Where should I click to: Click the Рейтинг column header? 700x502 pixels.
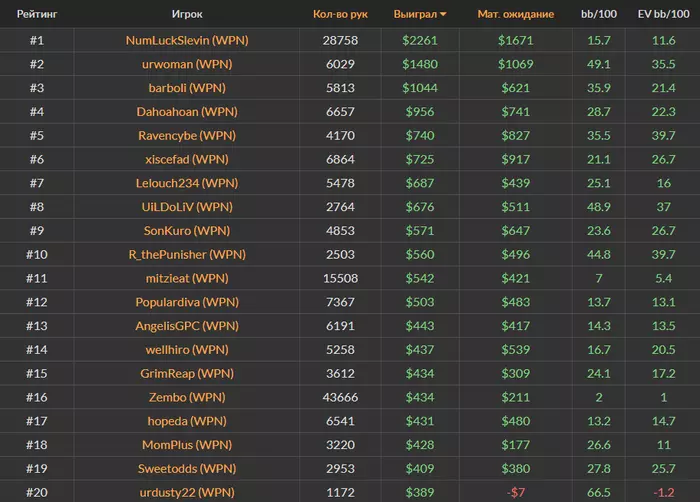pyautogui.click(x=37, y=14)
